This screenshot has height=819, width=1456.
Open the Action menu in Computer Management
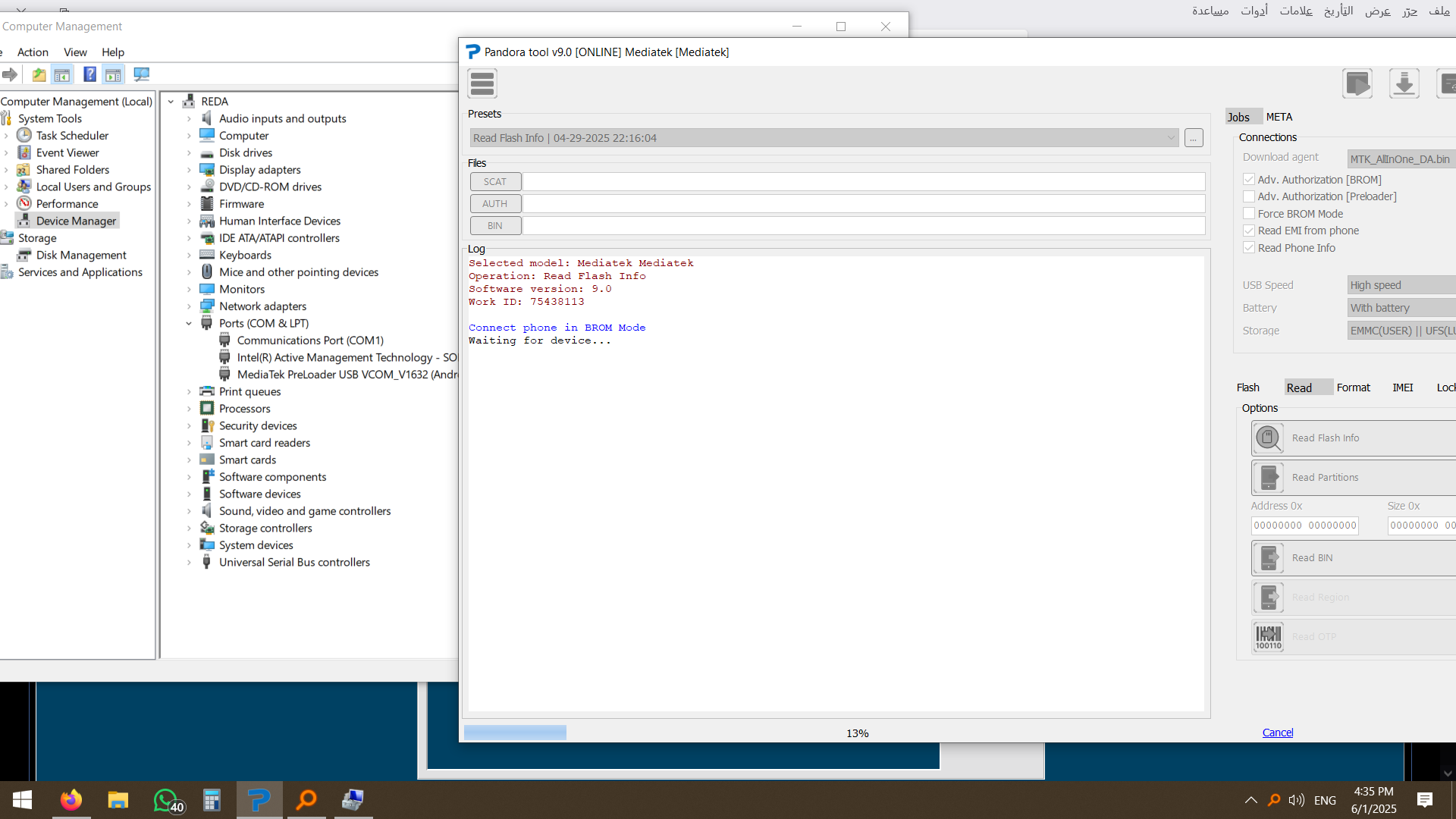(x=33, y=52)
